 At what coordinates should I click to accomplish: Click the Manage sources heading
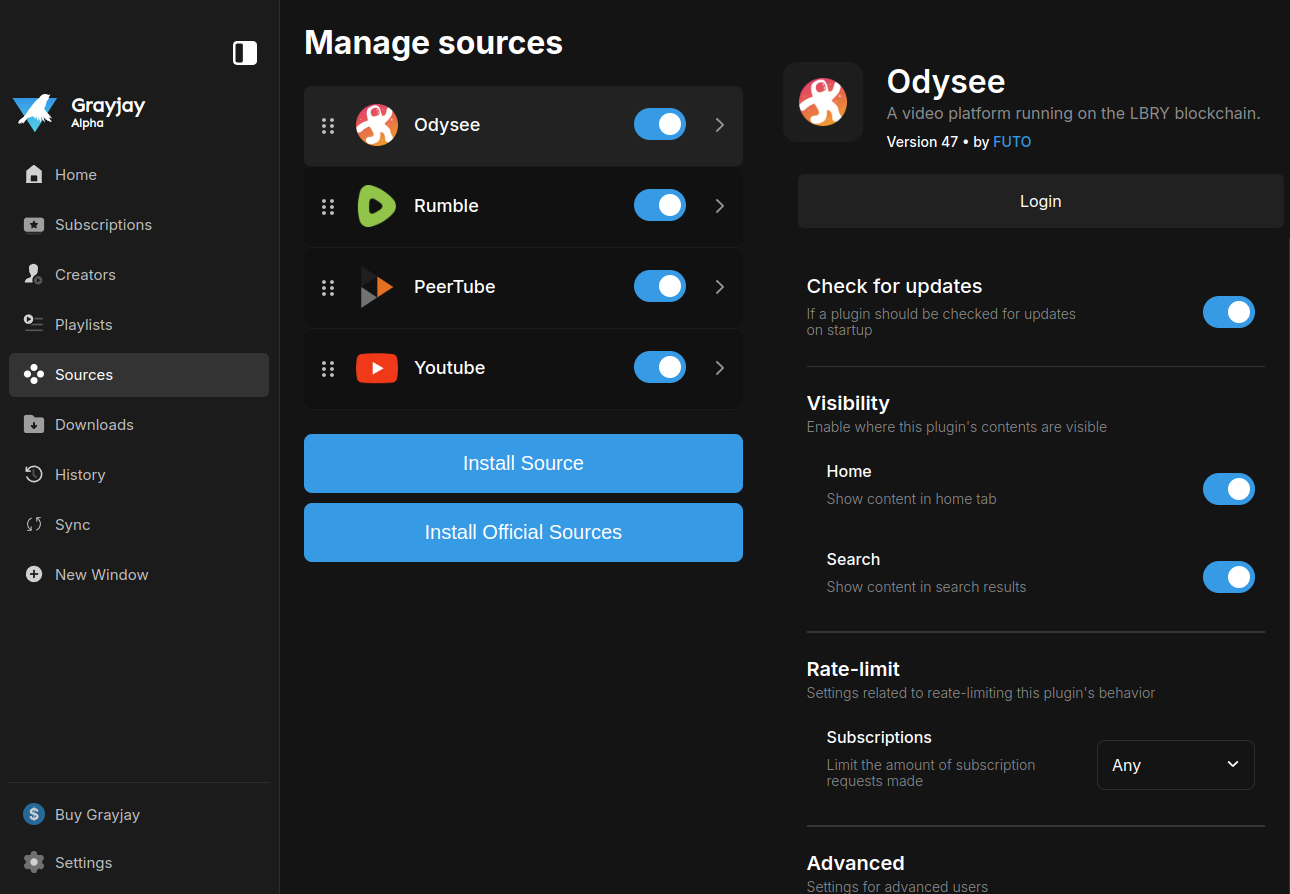433,43
